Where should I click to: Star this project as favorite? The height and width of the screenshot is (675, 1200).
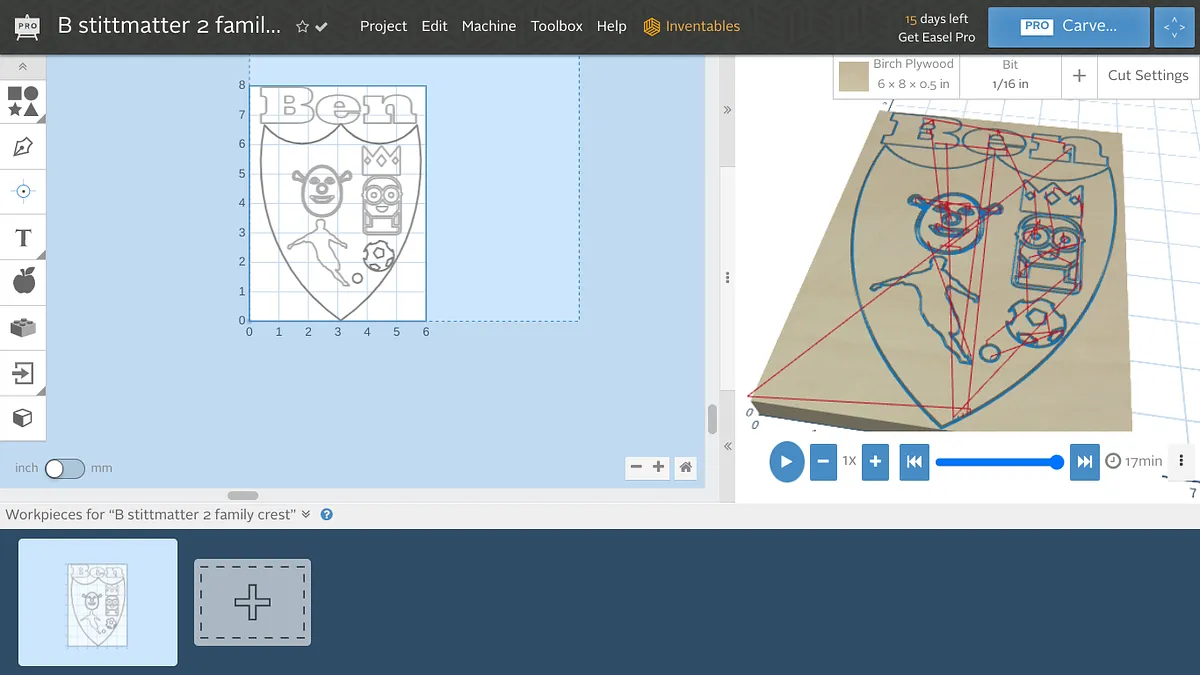pos(302,27)
